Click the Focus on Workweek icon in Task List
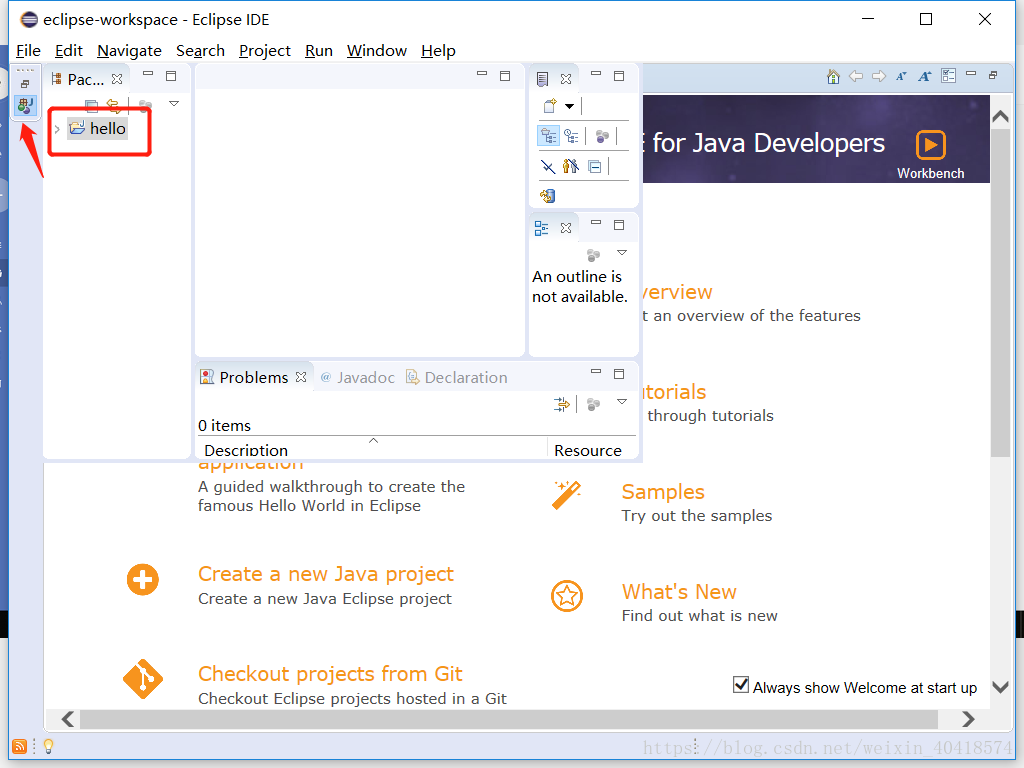 [x=602, y=136]
